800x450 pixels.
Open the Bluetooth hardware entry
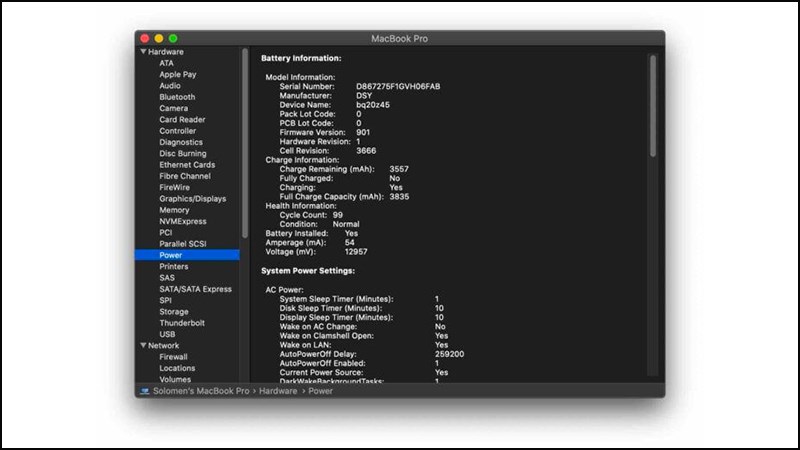pyautogui.click(x=177, y=97)
